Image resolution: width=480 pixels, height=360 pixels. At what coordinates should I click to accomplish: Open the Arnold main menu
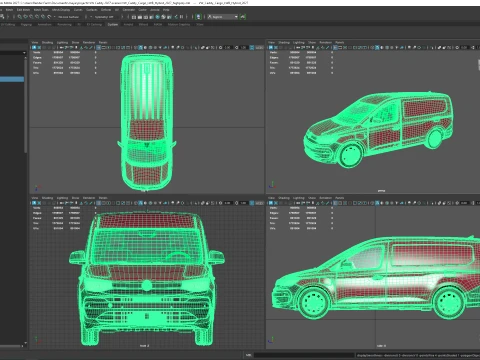(155, 10)
